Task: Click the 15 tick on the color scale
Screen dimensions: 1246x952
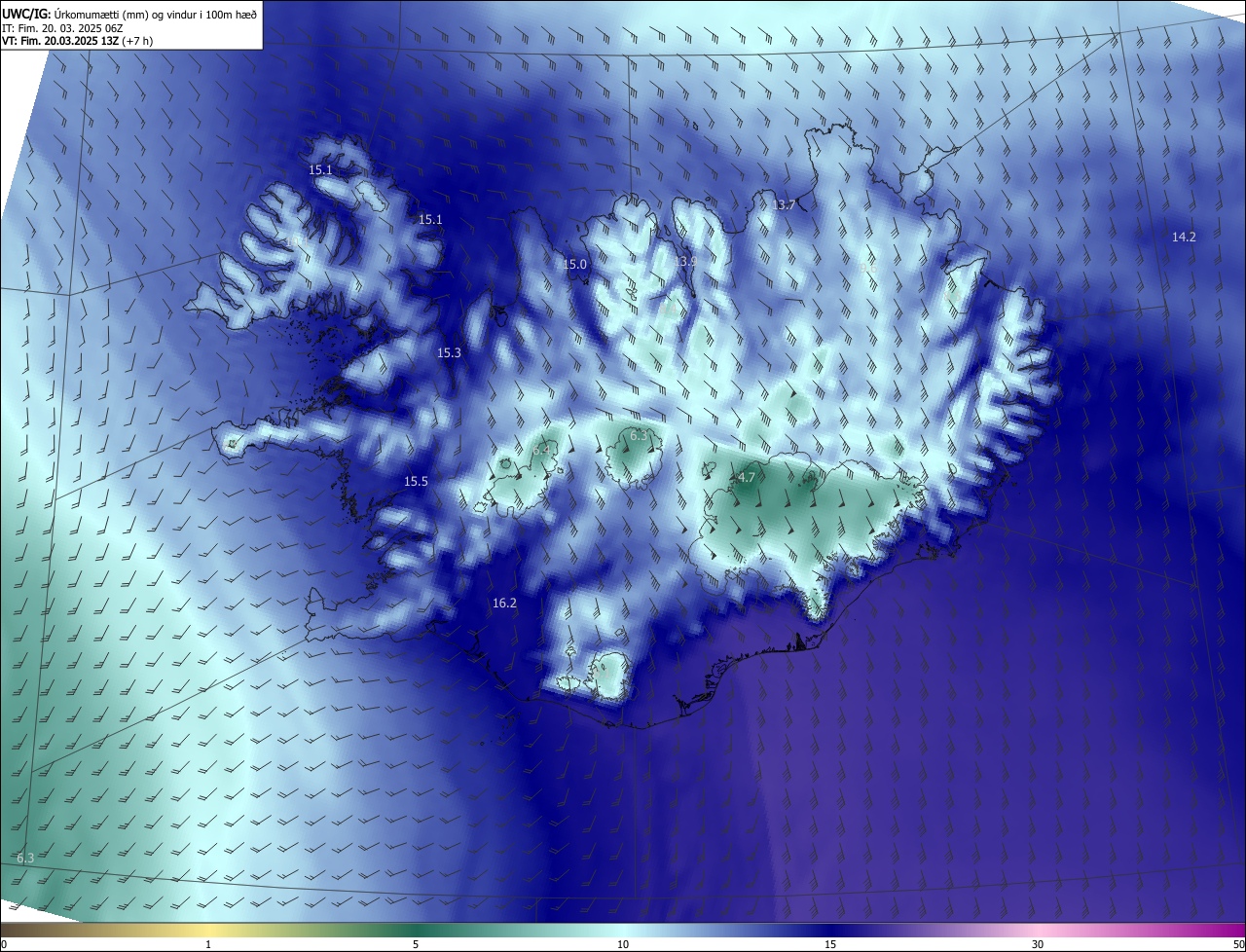Action: pyautogui.click(x=830, y=944)
